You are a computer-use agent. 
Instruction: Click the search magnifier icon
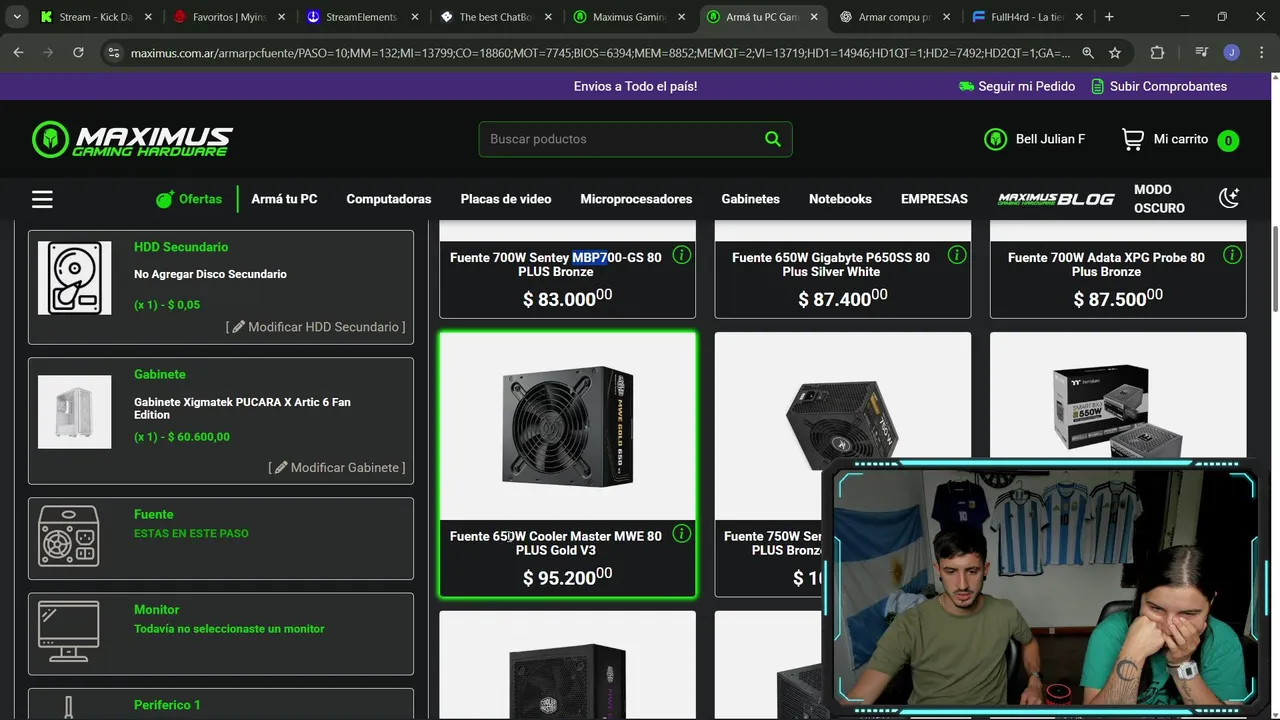pyautogui.click(x=772, y=139)
